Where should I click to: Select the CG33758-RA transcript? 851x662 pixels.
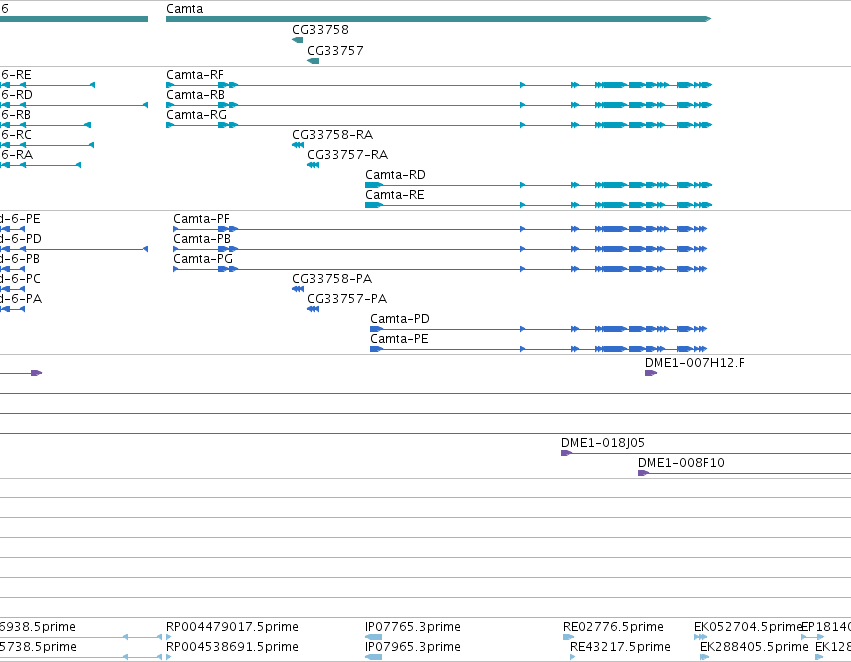tap(298, 145)
